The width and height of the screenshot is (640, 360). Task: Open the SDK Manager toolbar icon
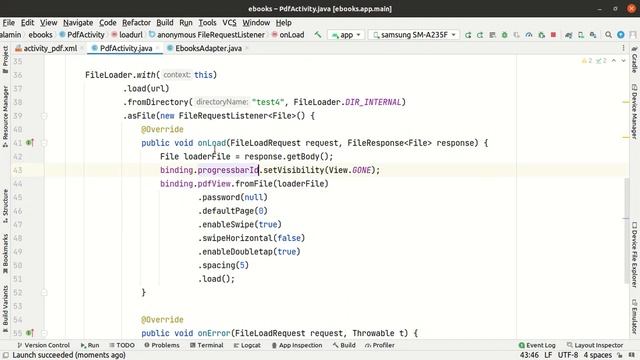(593, 35)
